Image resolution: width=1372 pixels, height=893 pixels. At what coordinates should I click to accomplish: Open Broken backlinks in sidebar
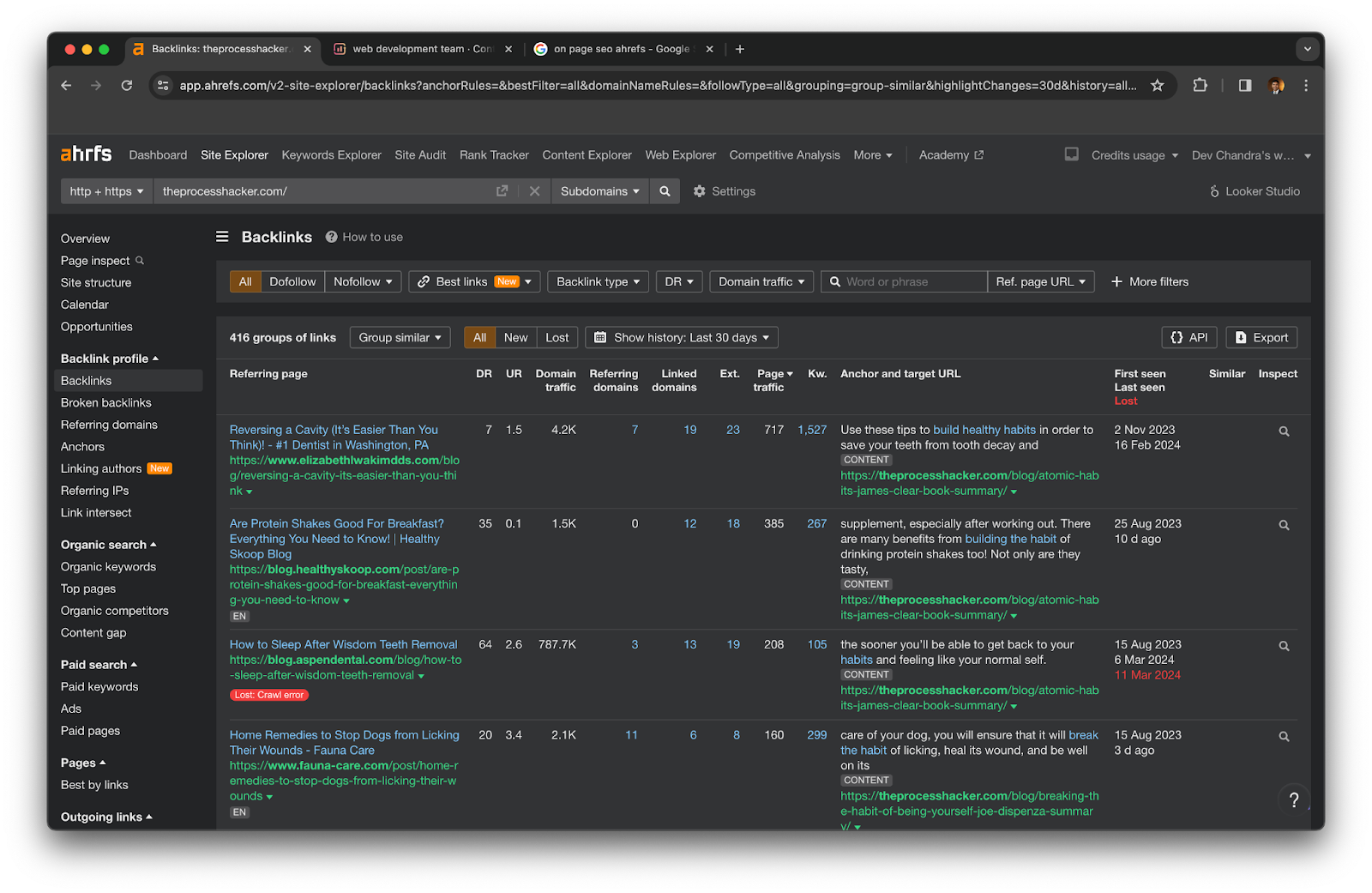click(105, 402)
